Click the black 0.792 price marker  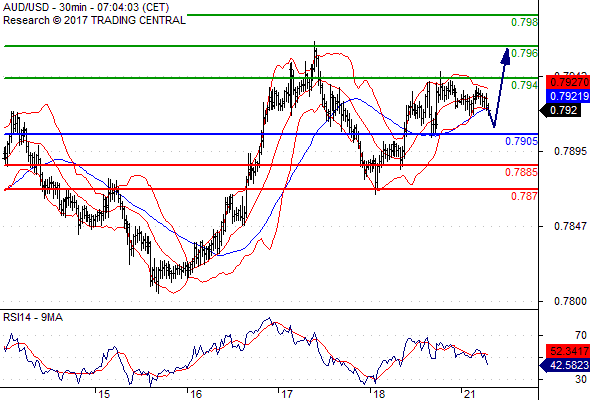pos(561,111)
